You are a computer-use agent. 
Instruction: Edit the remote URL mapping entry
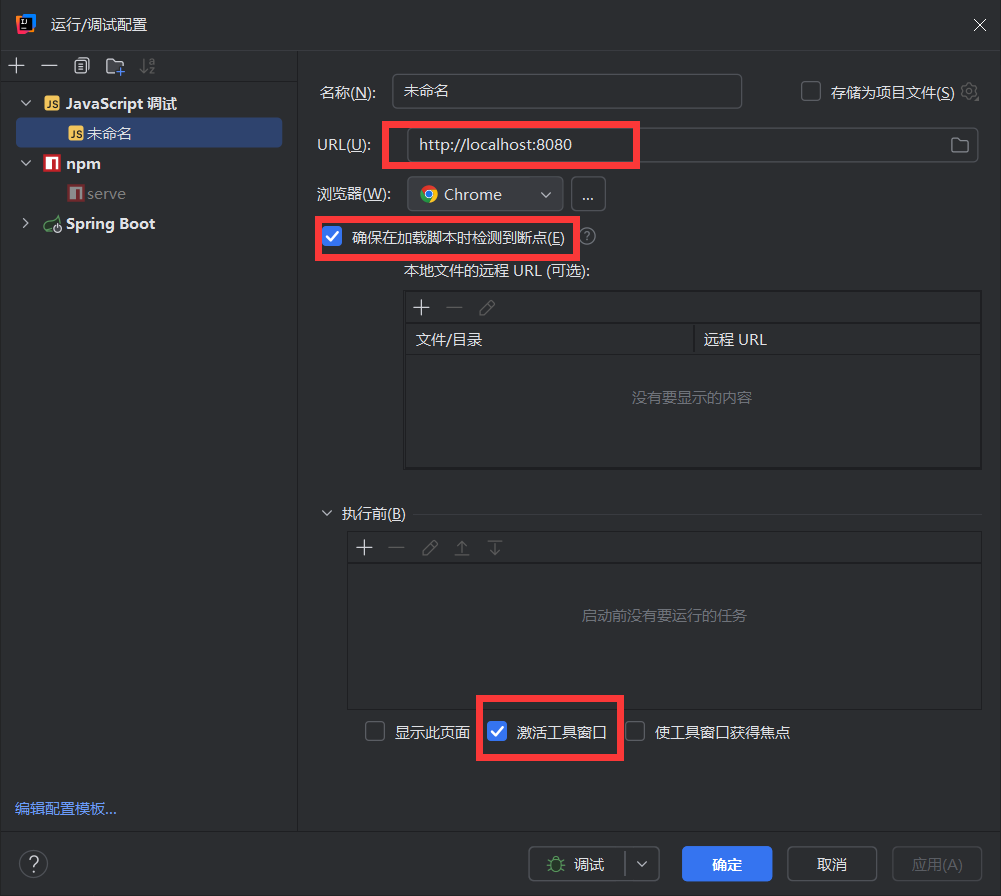point(487,308)
